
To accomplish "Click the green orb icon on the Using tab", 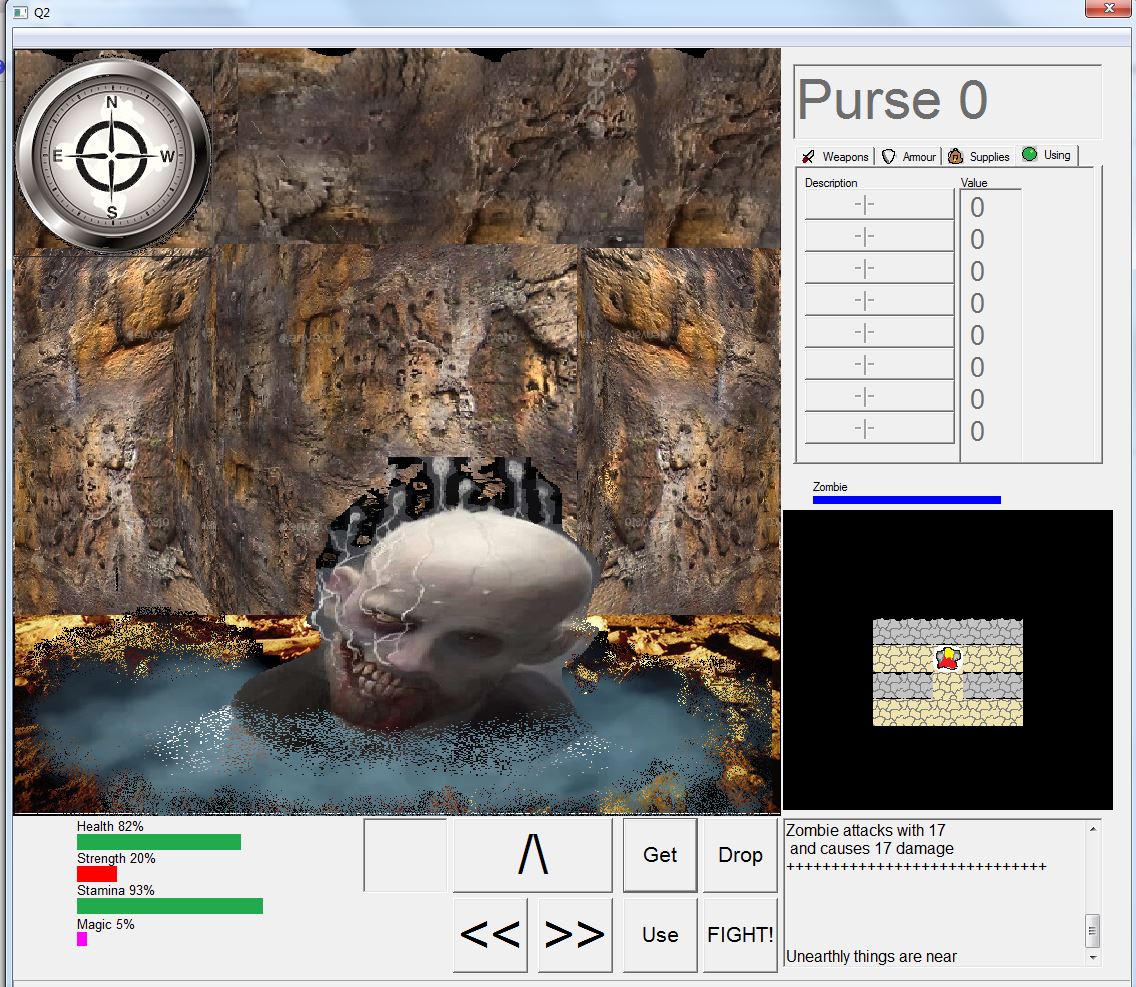I will 1029,155.
